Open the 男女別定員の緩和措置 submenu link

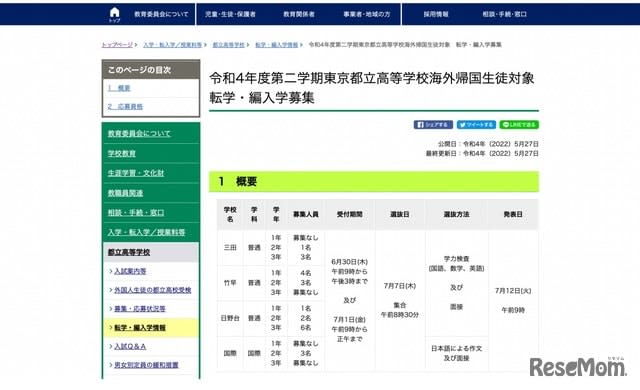(146, 365)
